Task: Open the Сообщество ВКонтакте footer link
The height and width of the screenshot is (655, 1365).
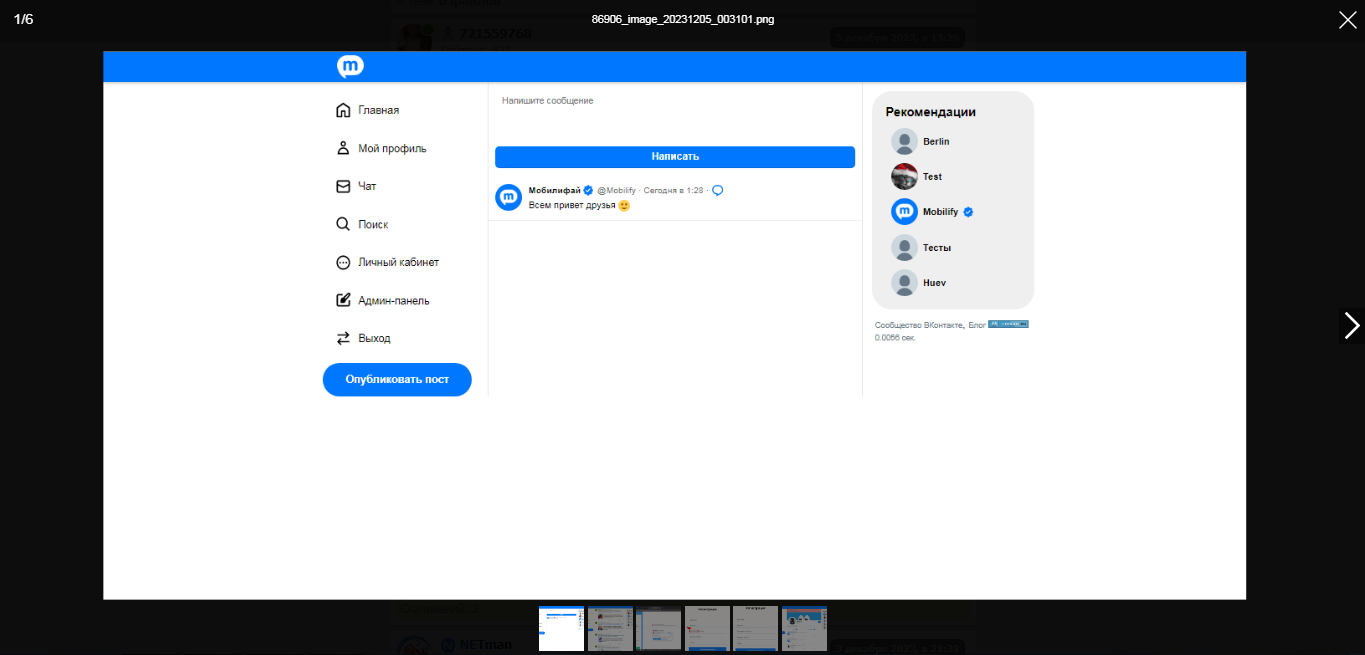Action: [918, 325]
